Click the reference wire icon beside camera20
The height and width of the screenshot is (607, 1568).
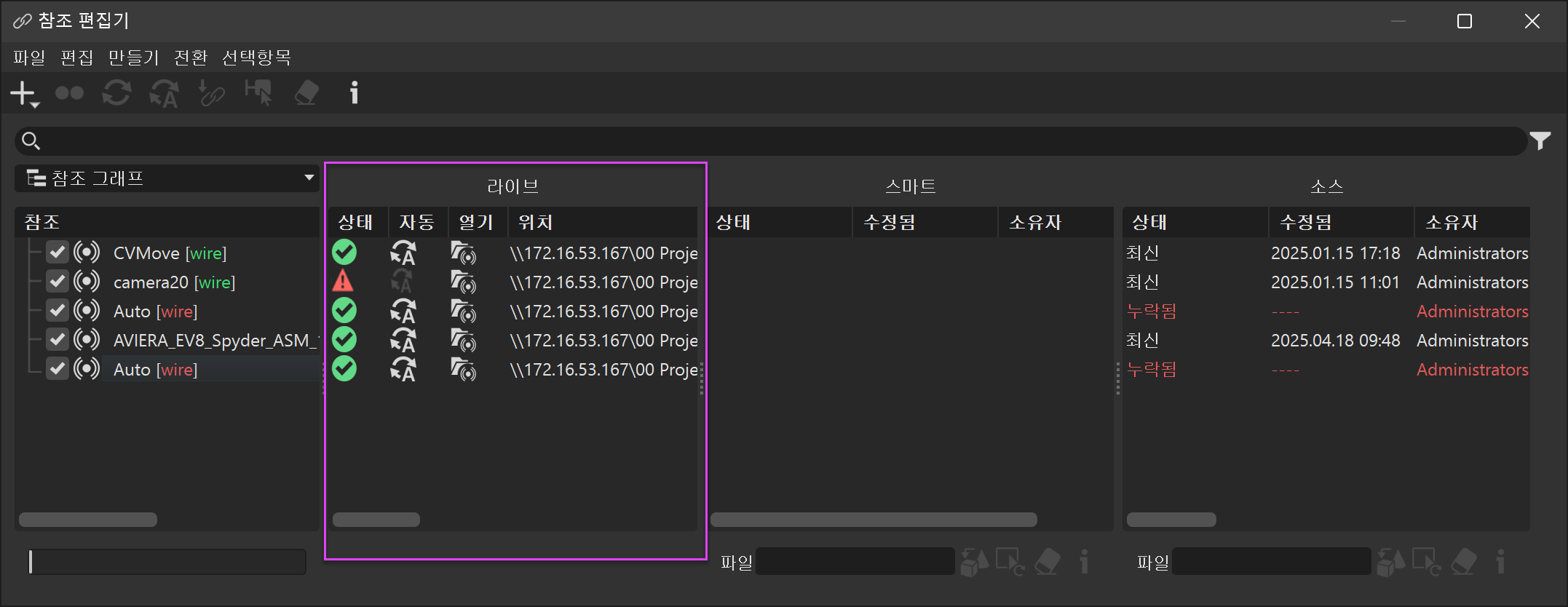[x=87, y=282]
